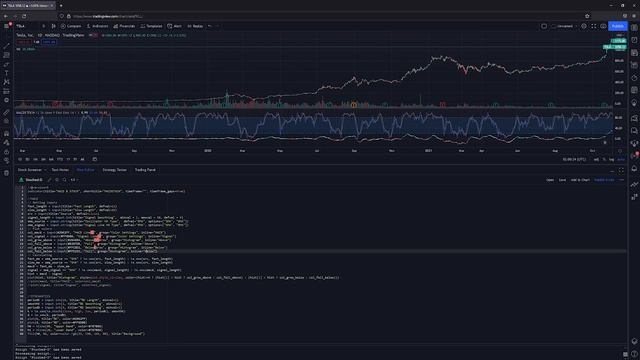The width and height of the screenshot is (640, 360).
Task: Open the Stock Screener tab
Action: (x=29, y=170)
